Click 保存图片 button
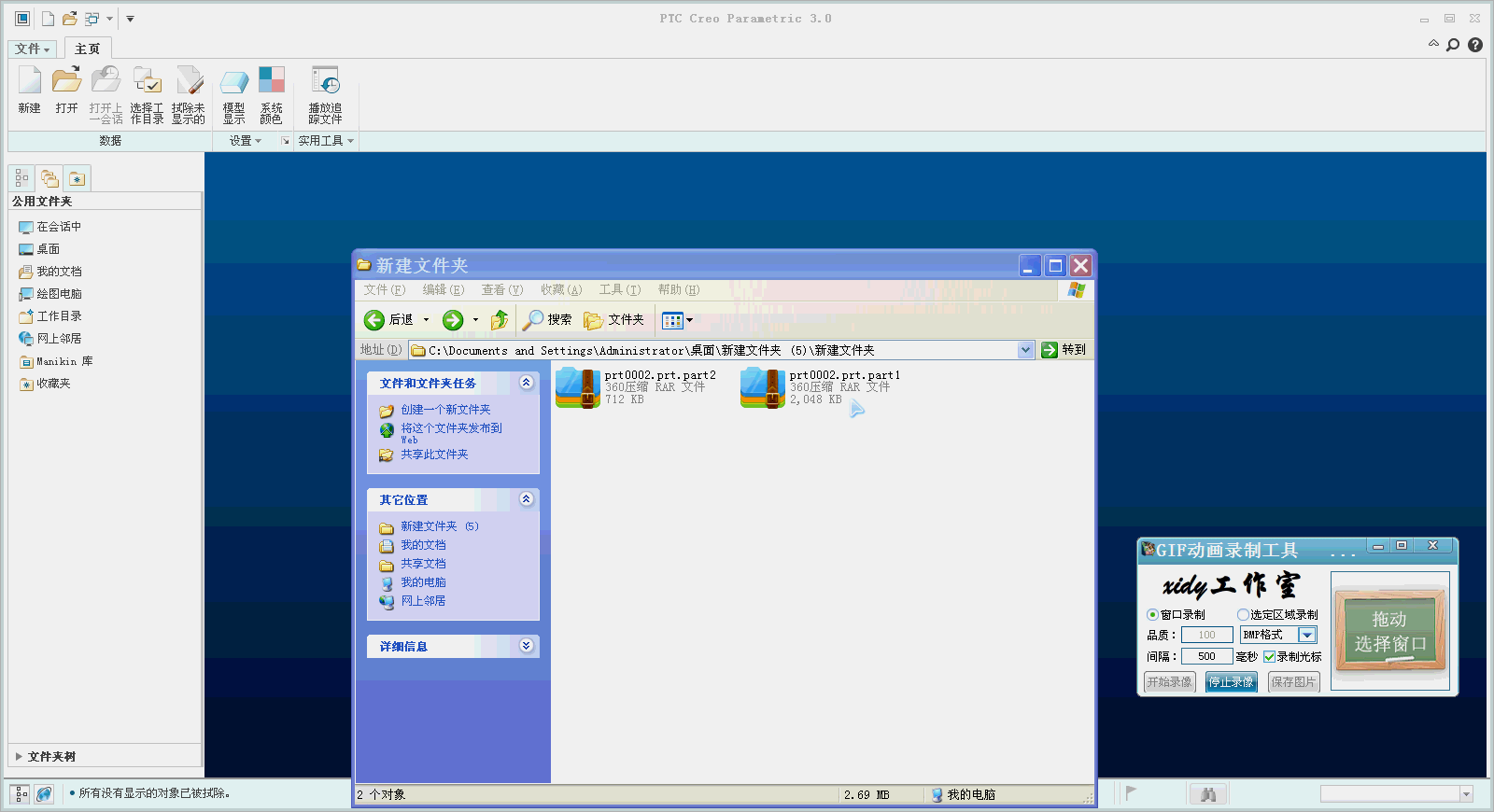This screenshot has height=812, width=1494. point(1293,682)
